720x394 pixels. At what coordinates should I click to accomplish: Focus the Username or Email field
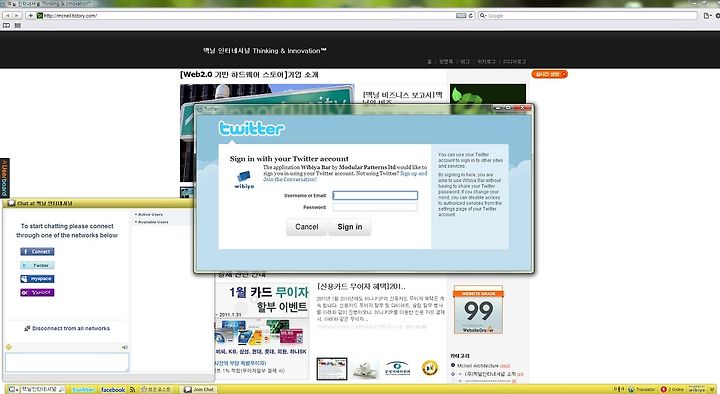pos(375,195)
